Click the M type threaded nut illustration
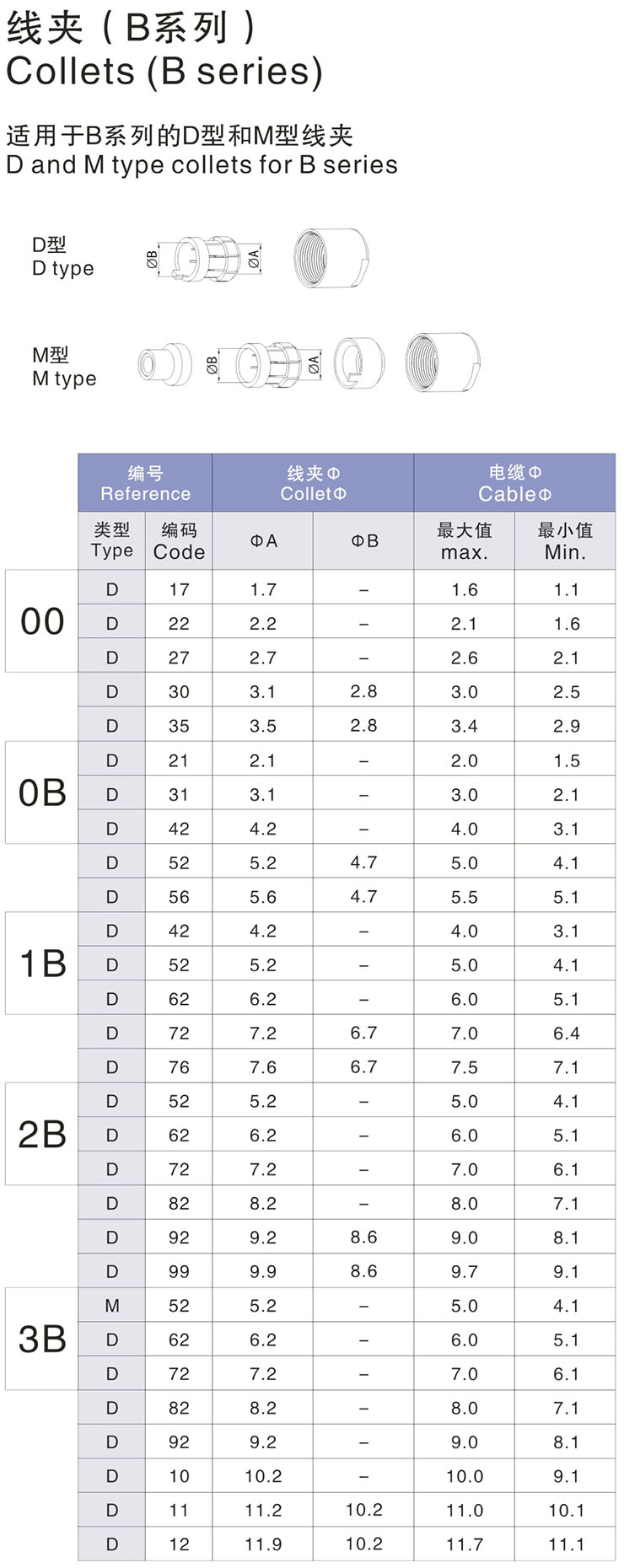 [443, 363]
